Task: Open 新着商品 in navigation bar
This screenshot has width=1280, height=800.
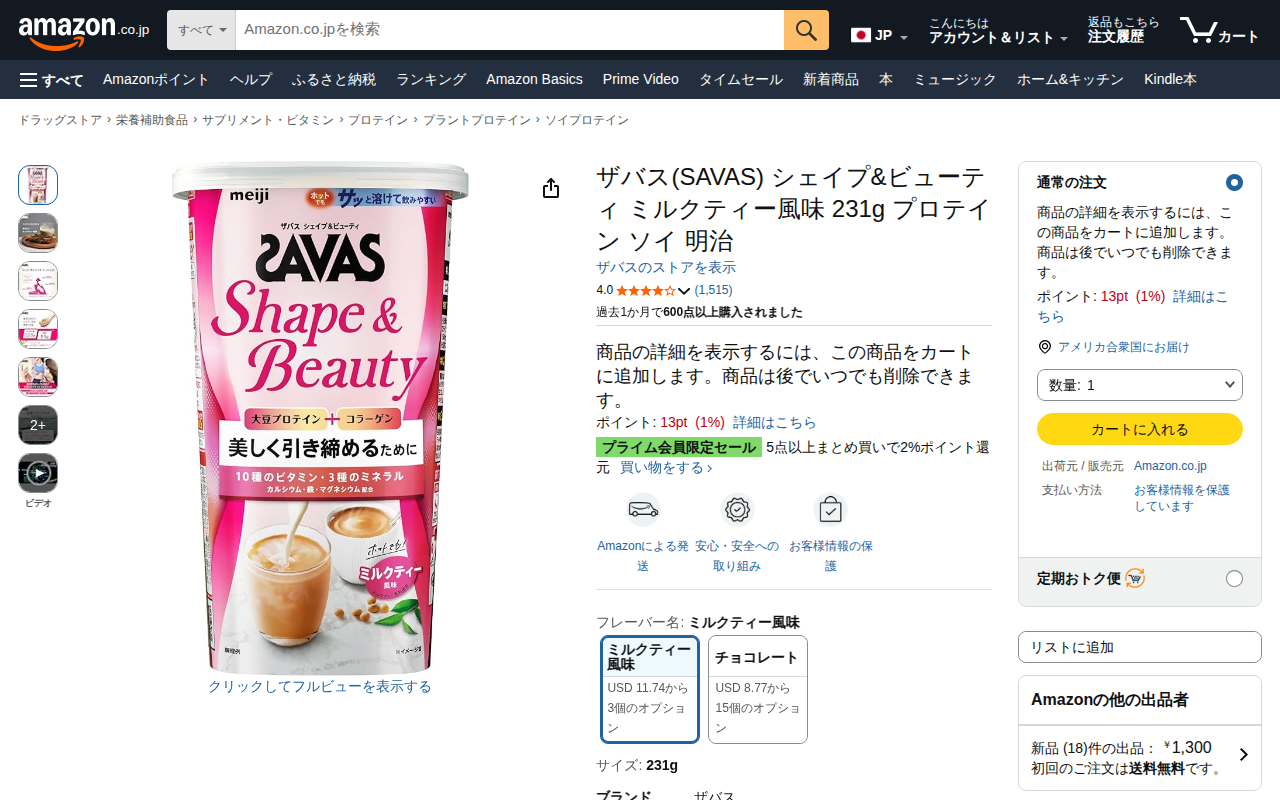Action: 831,80
